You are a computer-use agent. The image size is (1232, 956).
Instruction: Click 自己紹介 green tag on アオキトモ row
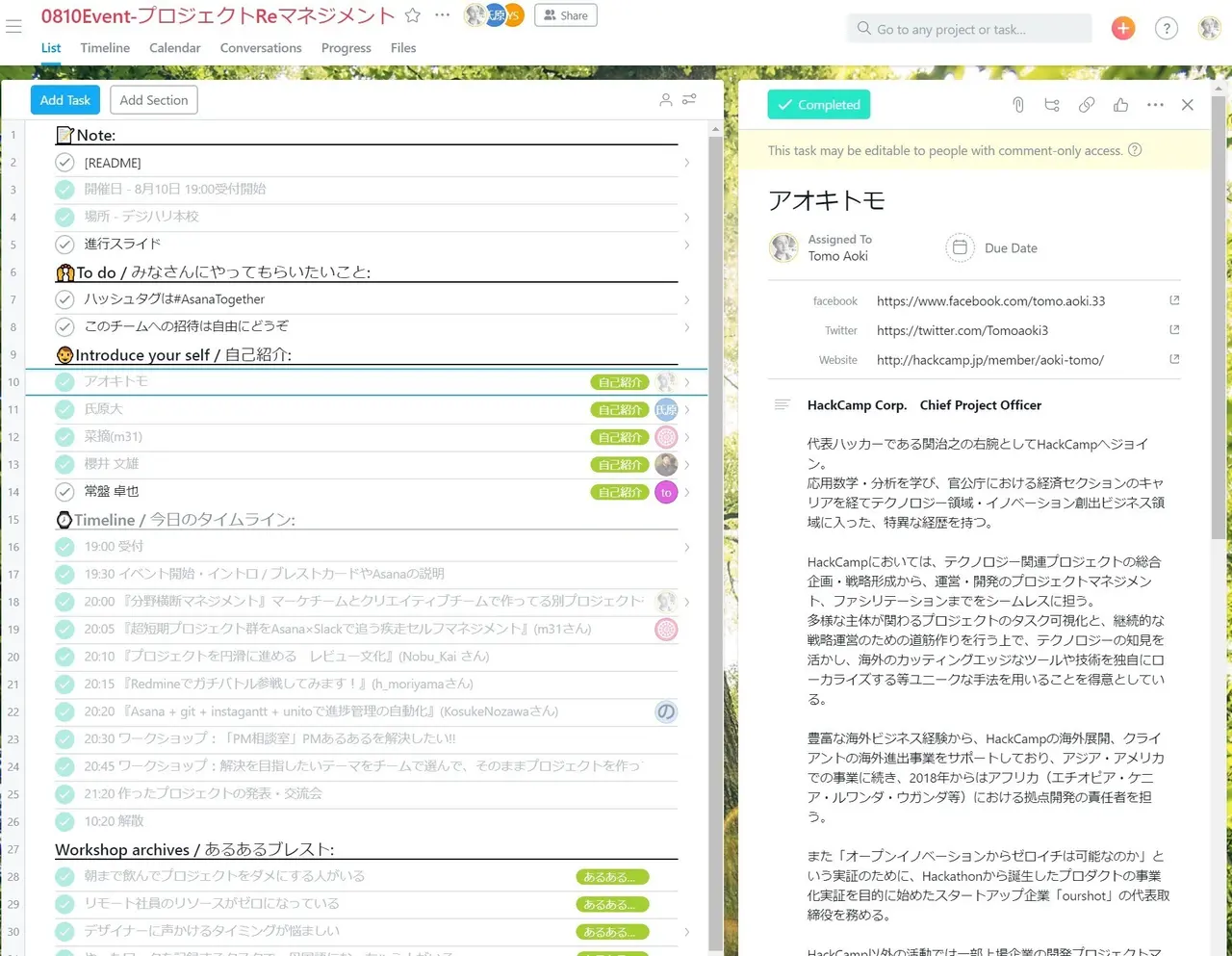point(620,382)
